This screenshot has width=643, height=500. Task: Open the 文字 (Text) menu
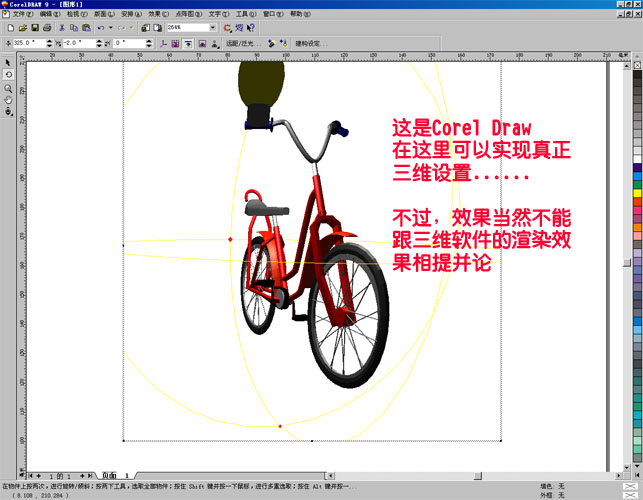click(219, 14)
